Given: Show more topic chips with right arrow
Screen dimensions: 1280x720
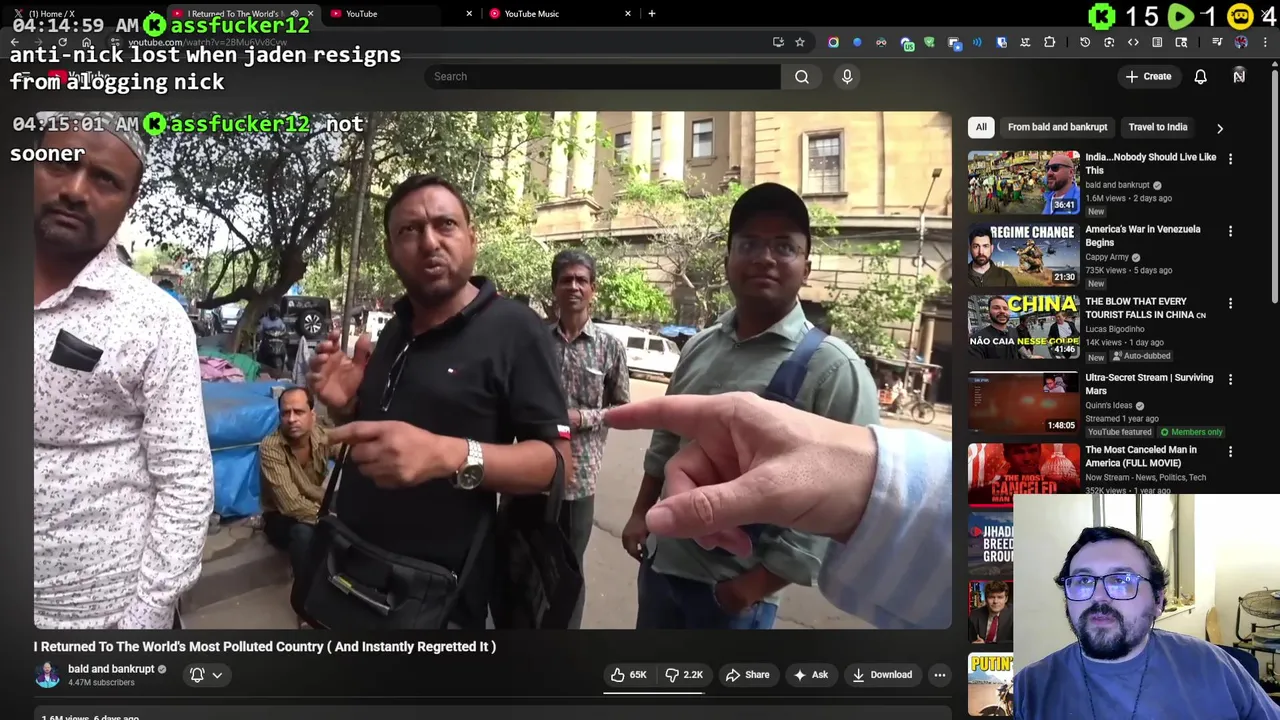Looking at the screenshot, I should point(1219,128).
